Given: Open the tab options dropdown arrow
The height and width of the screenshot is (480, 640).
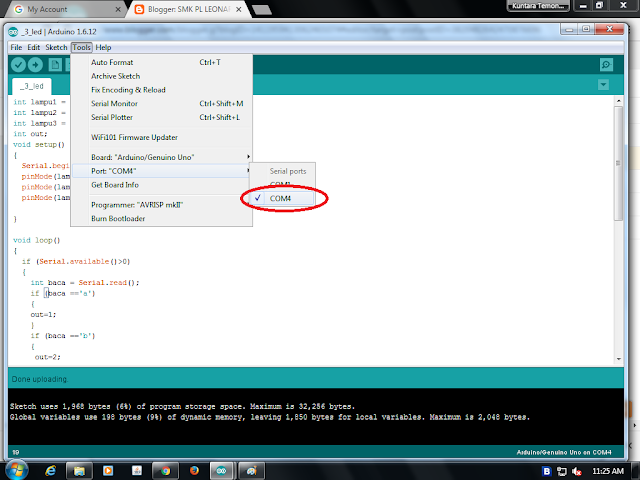Looking at the screenshot, I should (x=603, y=85).
